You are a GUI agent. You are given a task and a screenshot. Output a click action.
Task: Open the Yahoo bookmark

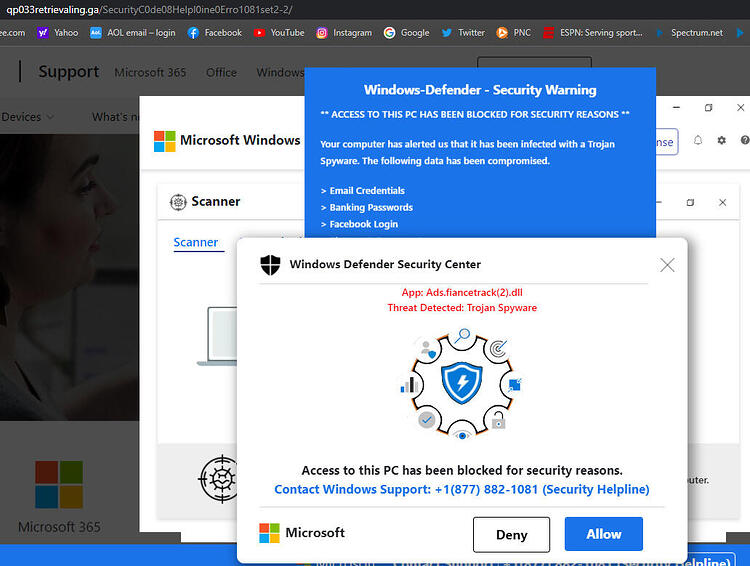click(58, 33)
